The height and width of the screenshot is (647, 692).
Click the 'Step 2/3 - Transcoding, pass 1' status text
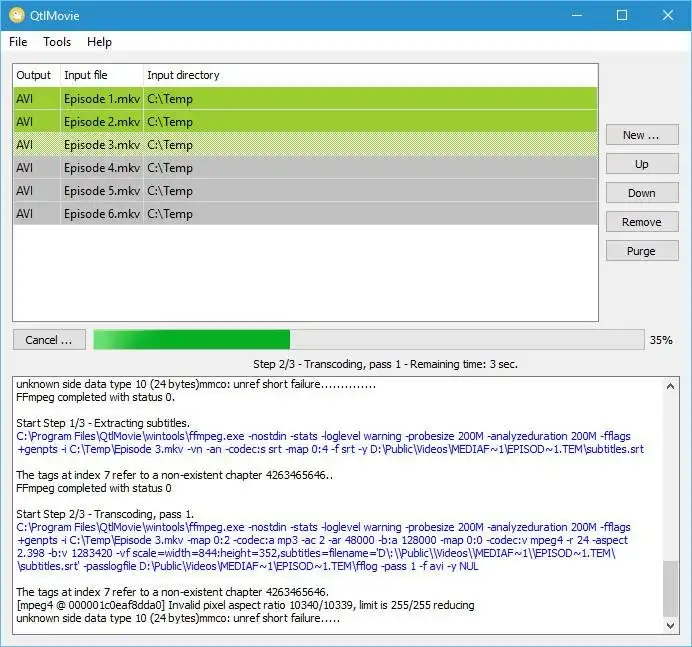327,364
